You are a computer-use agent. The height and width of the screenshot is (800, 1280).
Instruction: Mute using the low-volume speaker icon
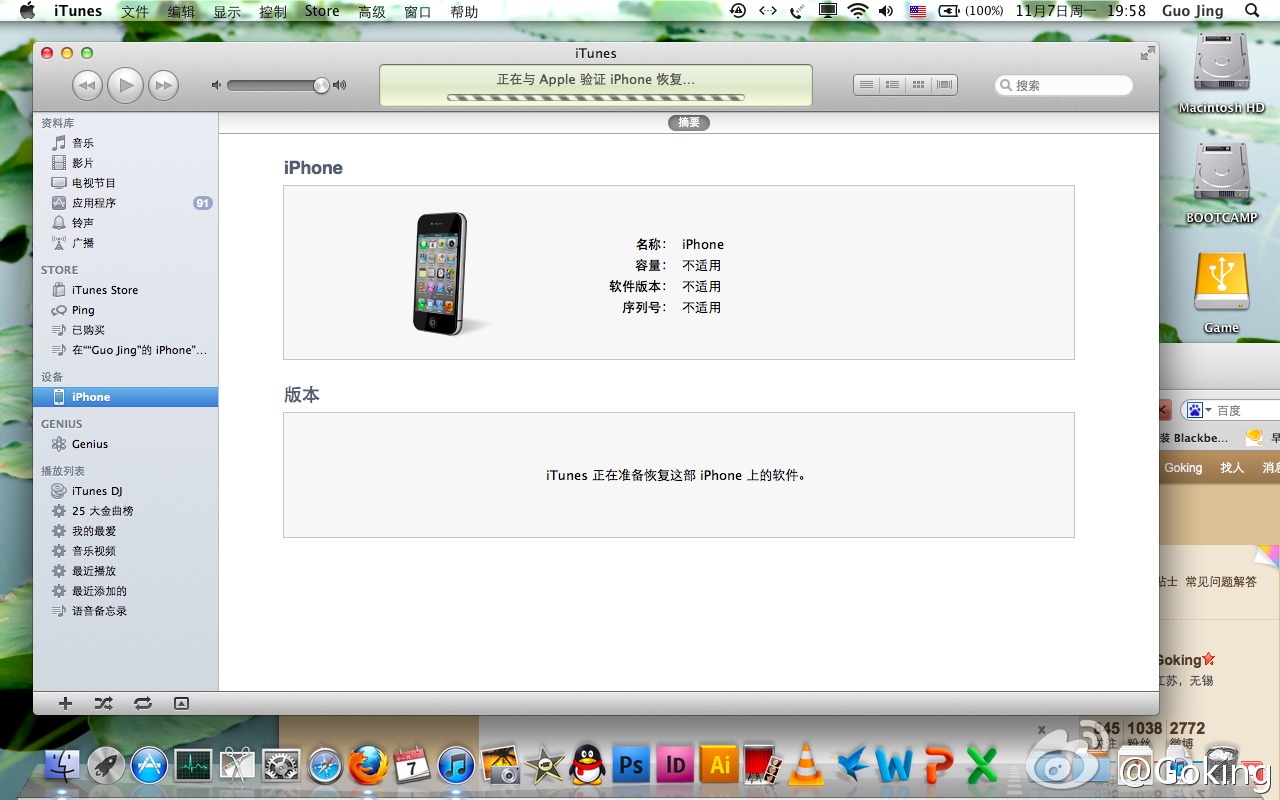[216, 85]
